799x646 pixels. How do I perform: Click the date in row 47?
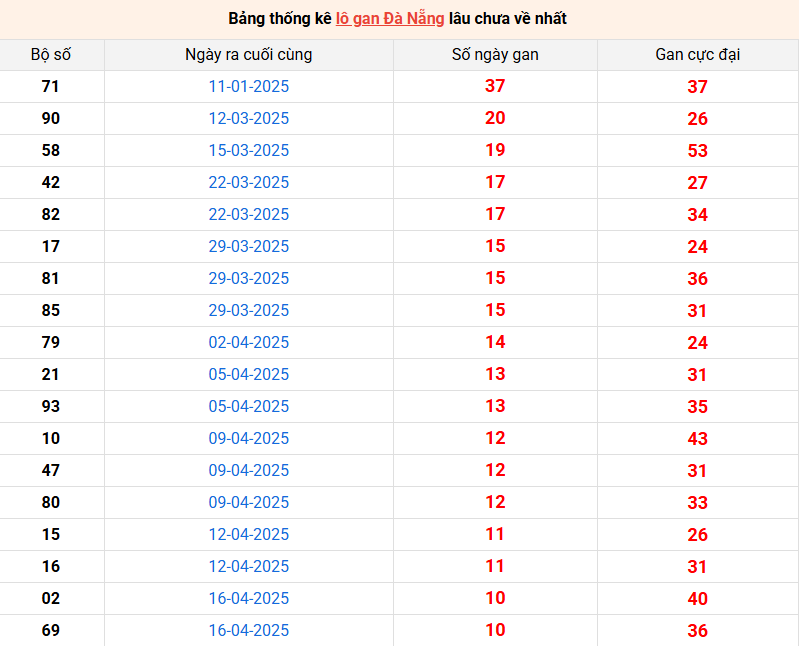(x=249, y=470)
